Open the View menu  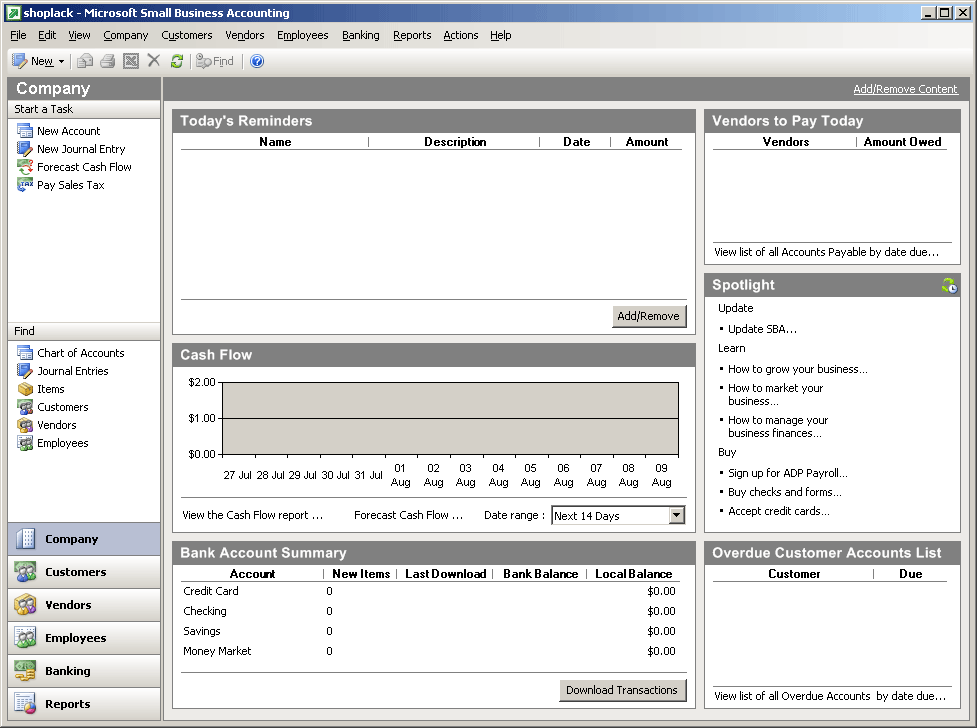[x=79, y=36]
